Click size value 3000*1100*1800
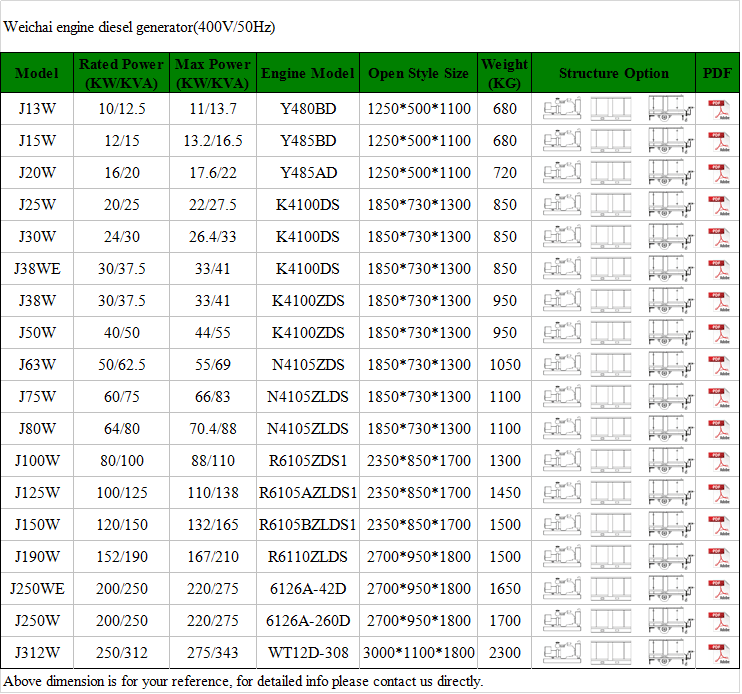 [419, 653]
